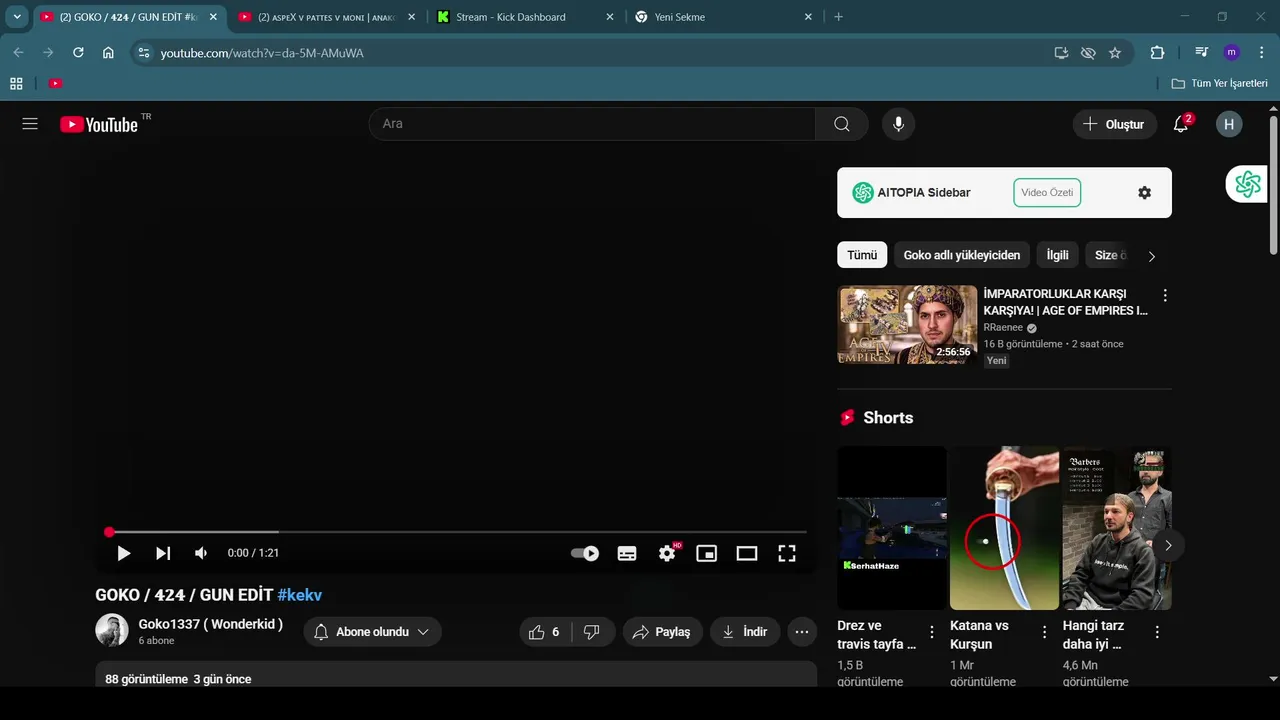1280x720 pixels.
Task: Toggle autoplay switch in player
Action: [585, 553]
